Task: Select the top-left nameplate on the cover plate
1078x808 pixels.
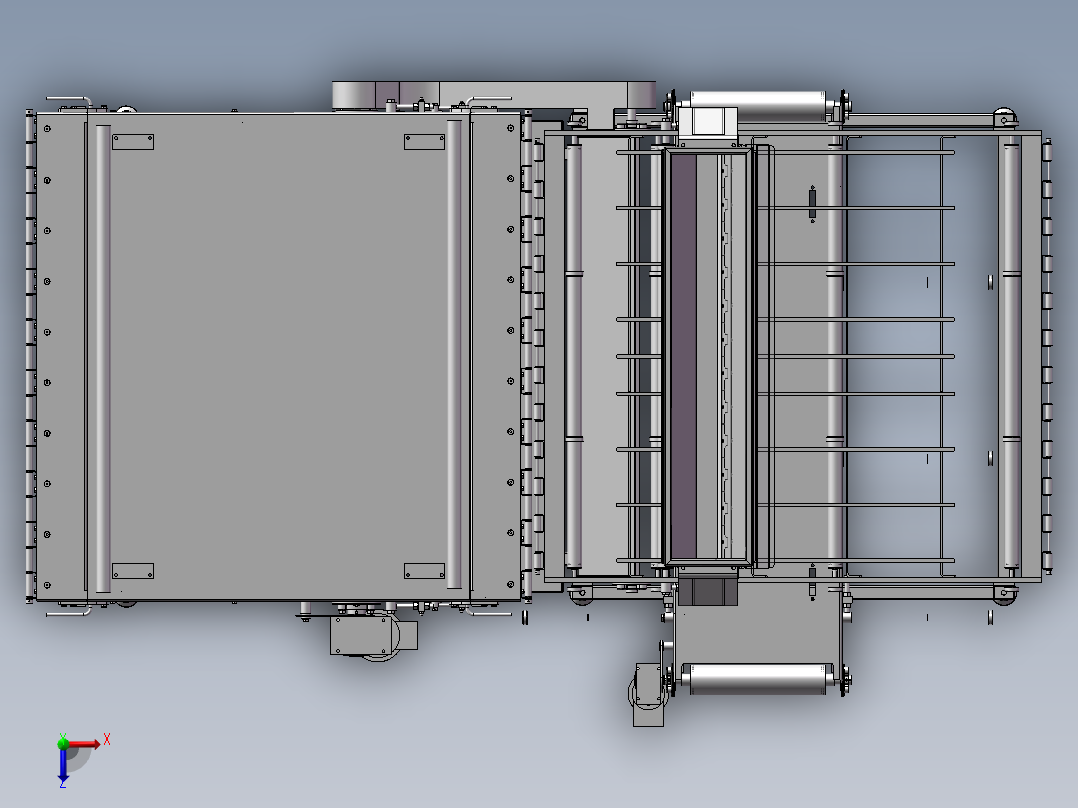Action: click(133, 142)
